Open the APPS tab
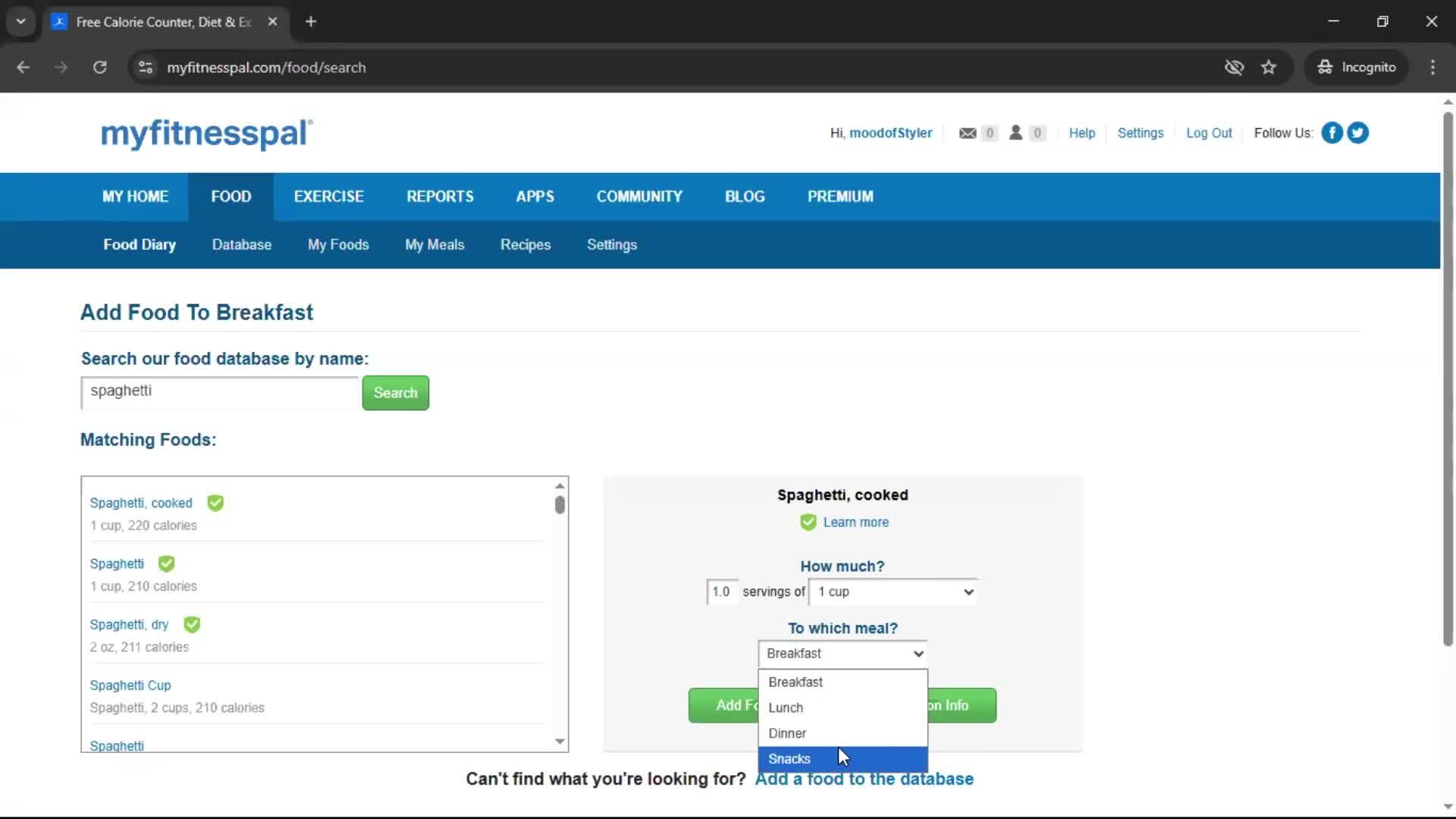This screenshot has width=1456, height=819. click(x=535, y=196)
